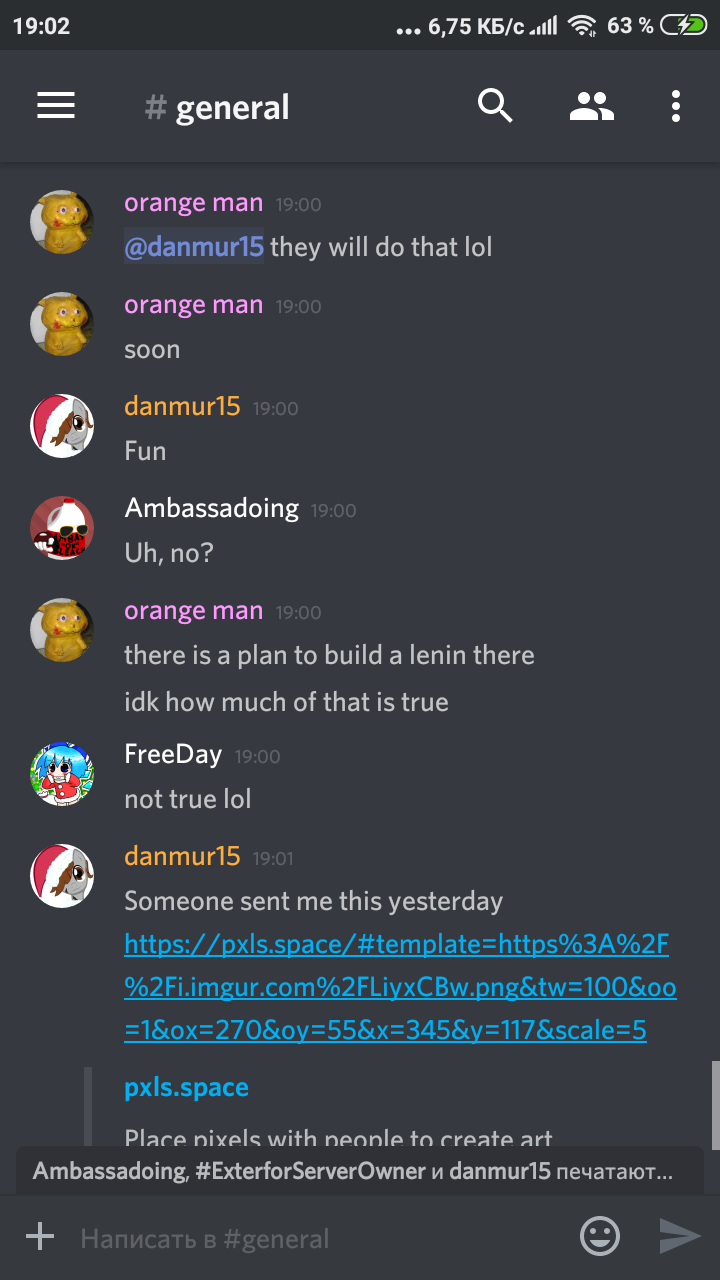
Task: Tap danmur15 username above 'Fun'
Action: 182,406
